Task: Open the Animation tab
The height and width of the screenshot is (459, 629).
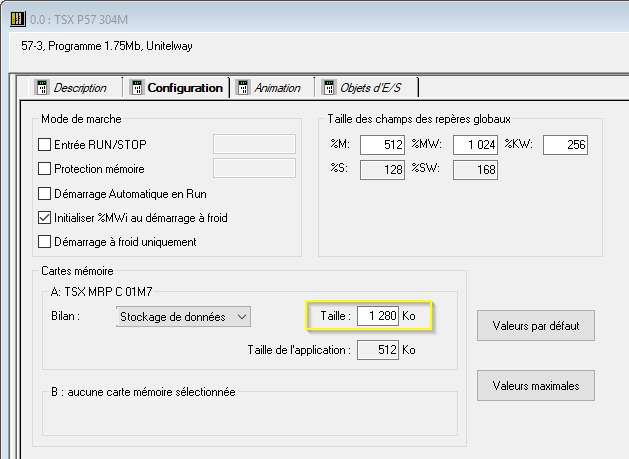Action: coord(277,88)
